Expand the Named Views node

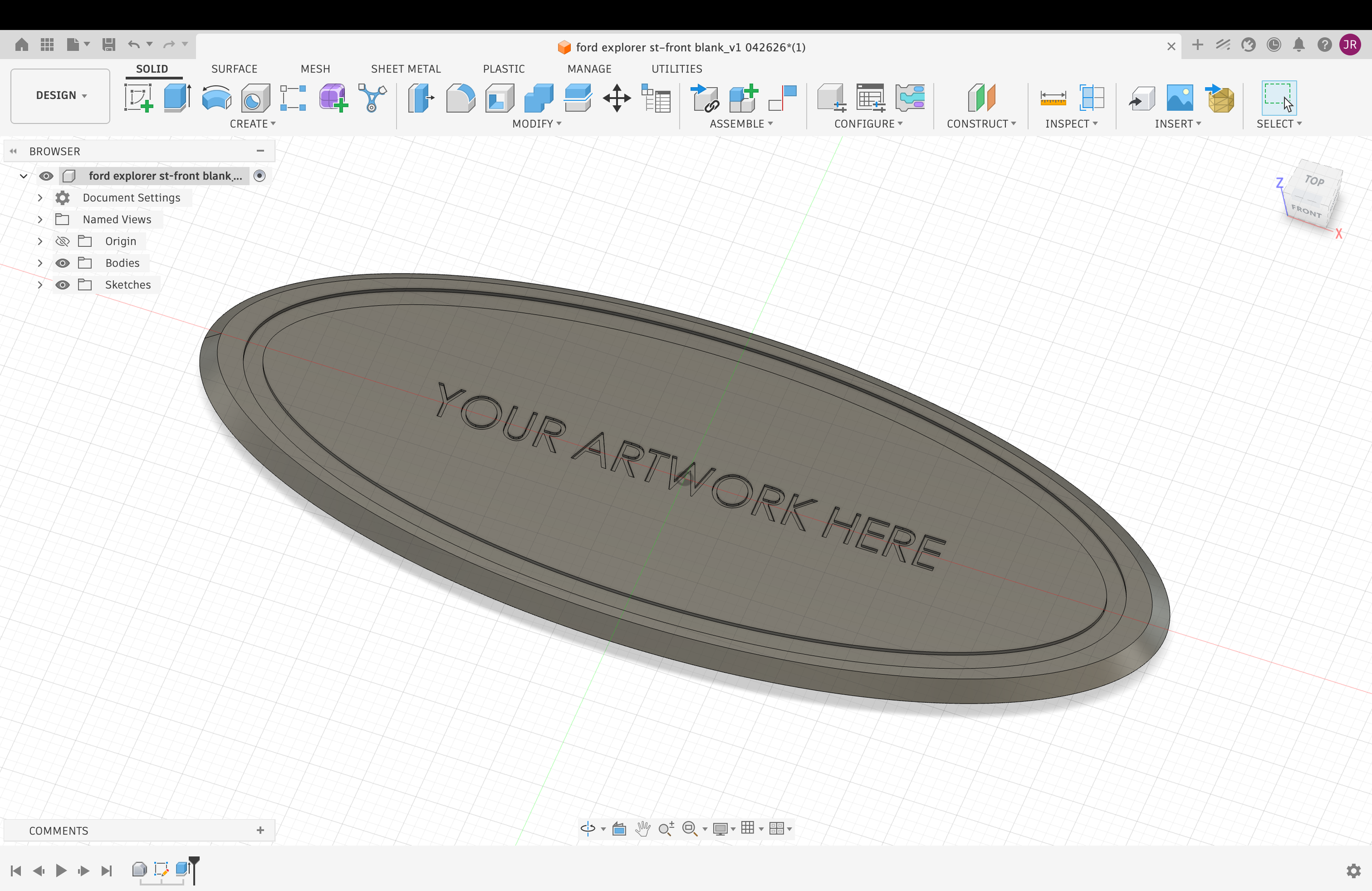click(40, 219)
